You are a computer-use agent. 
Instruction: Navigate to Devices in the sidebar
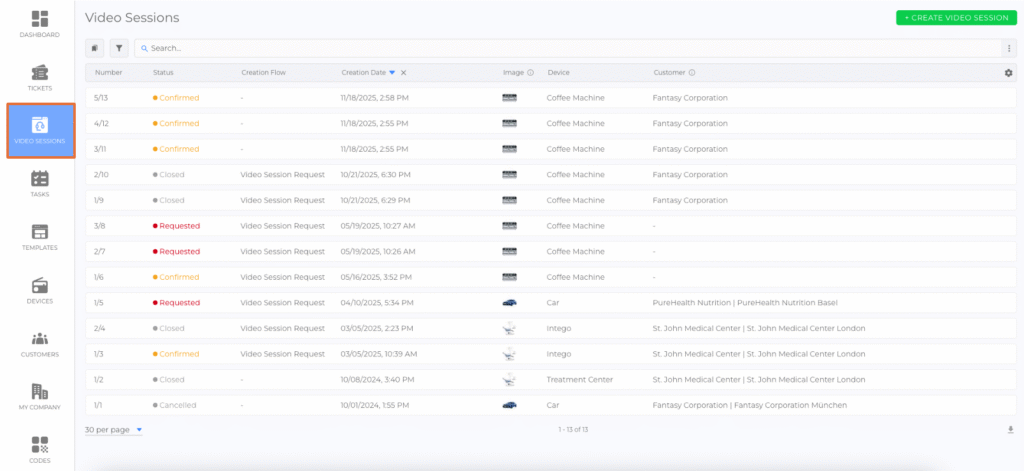pos(40,290)
